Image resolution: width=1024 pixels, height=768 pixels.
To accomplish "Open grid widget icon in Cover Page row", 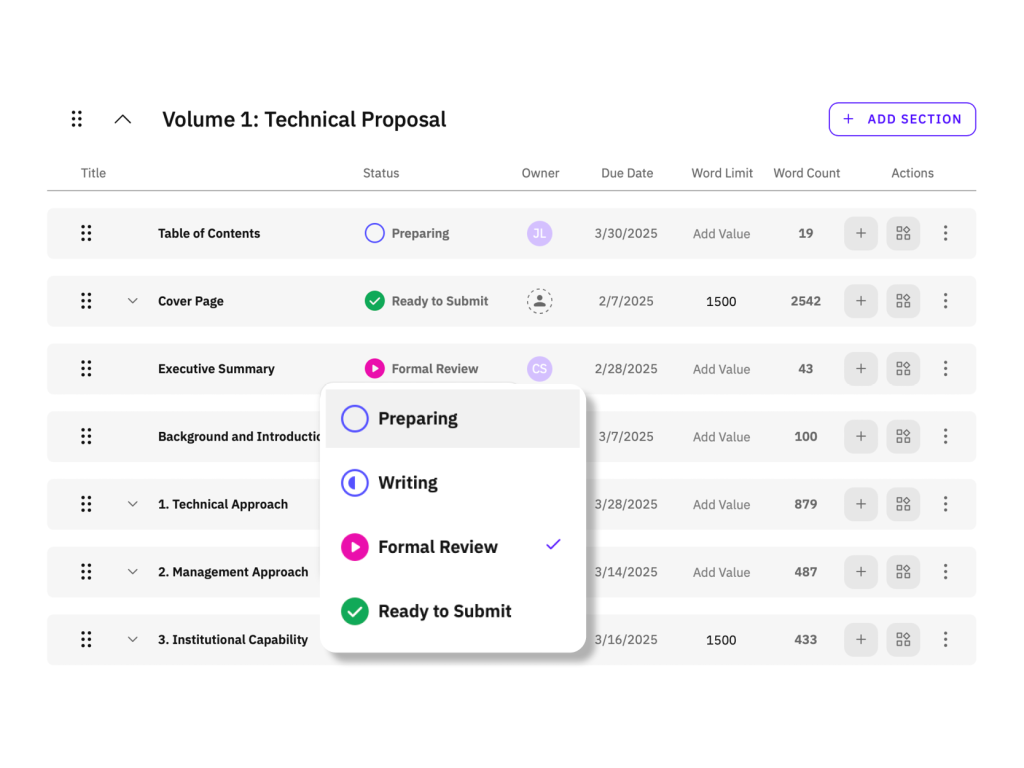I will pos(903,301).
